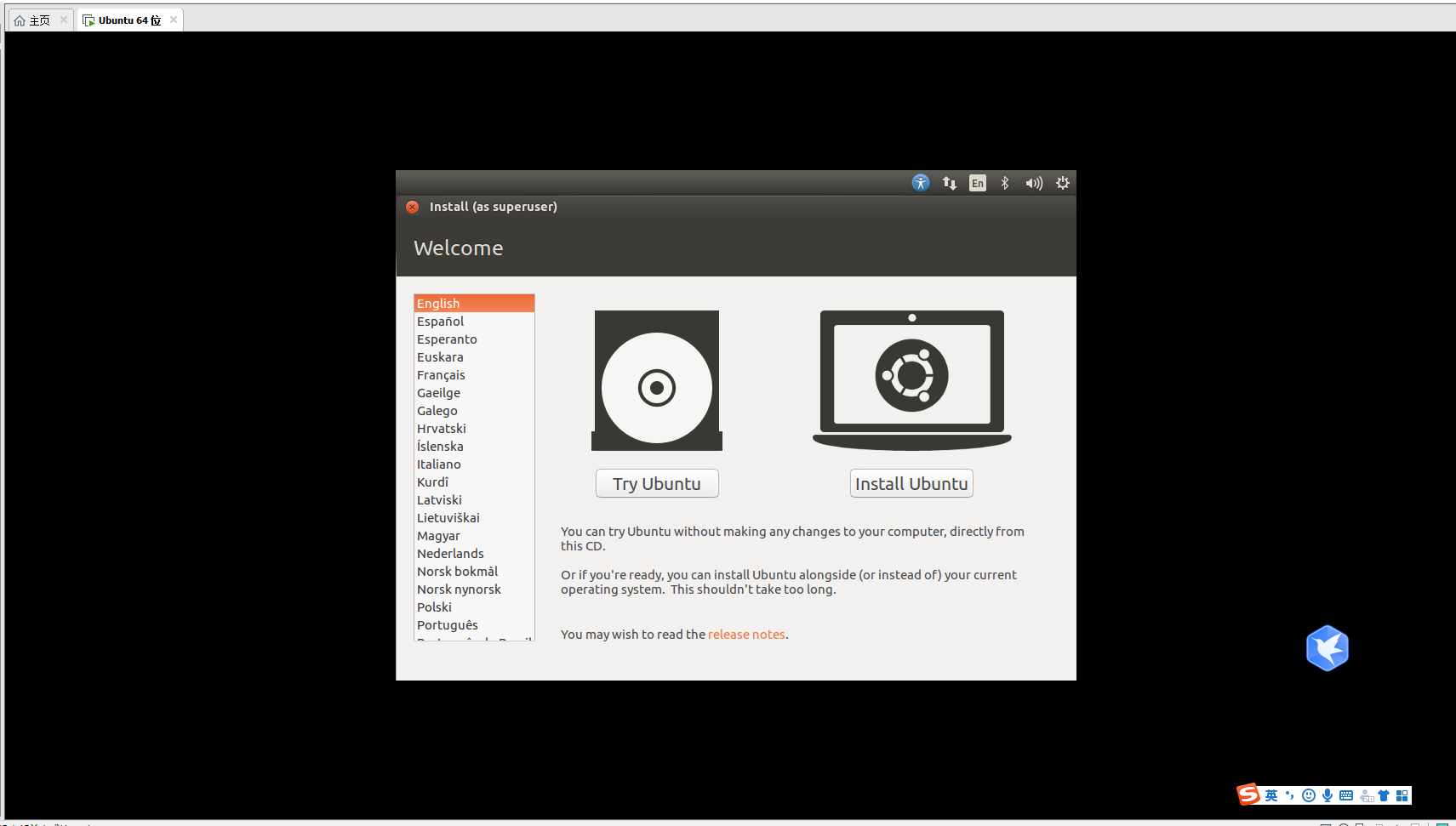Select Norsk nynorsk in the language list

coord(474,590)
